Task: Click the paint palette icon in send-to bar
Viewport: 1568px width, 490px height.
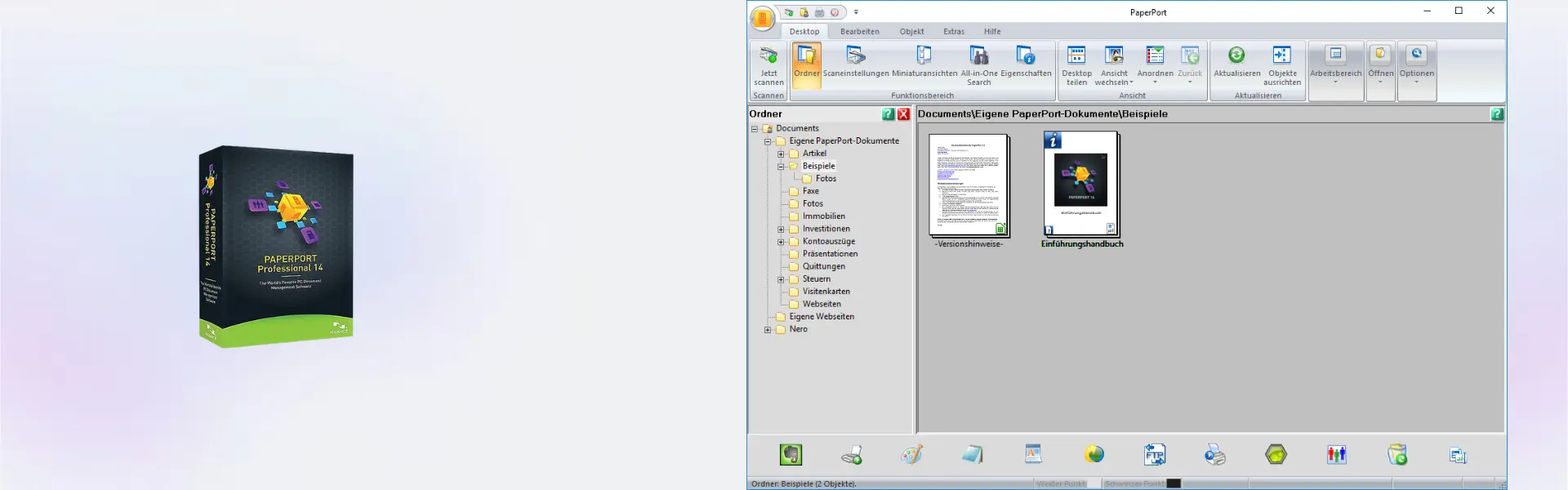Action: click(x=912, y=455)
